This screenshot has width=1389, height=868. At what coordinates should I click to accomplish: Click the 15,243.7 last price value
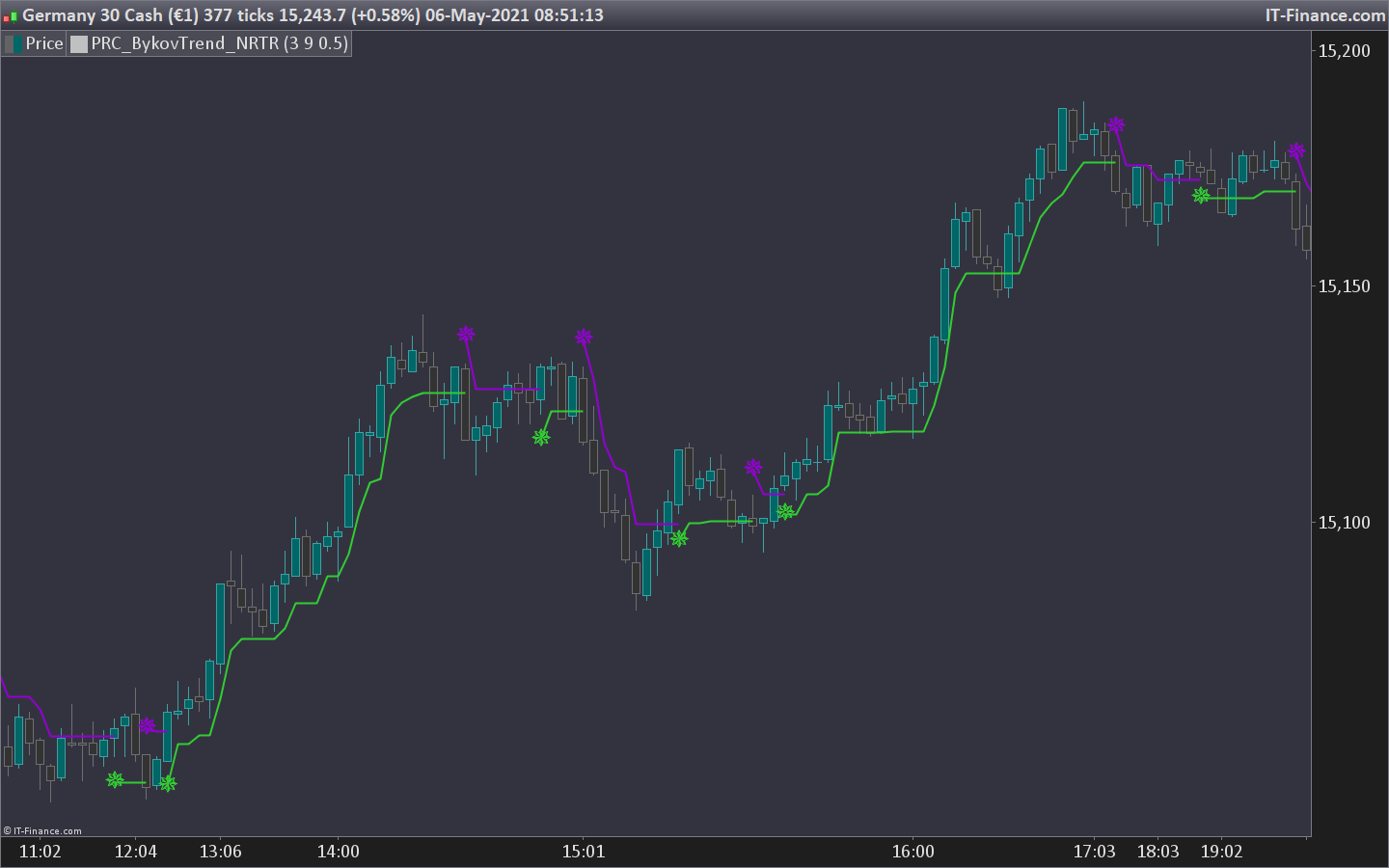pos(312,15)
